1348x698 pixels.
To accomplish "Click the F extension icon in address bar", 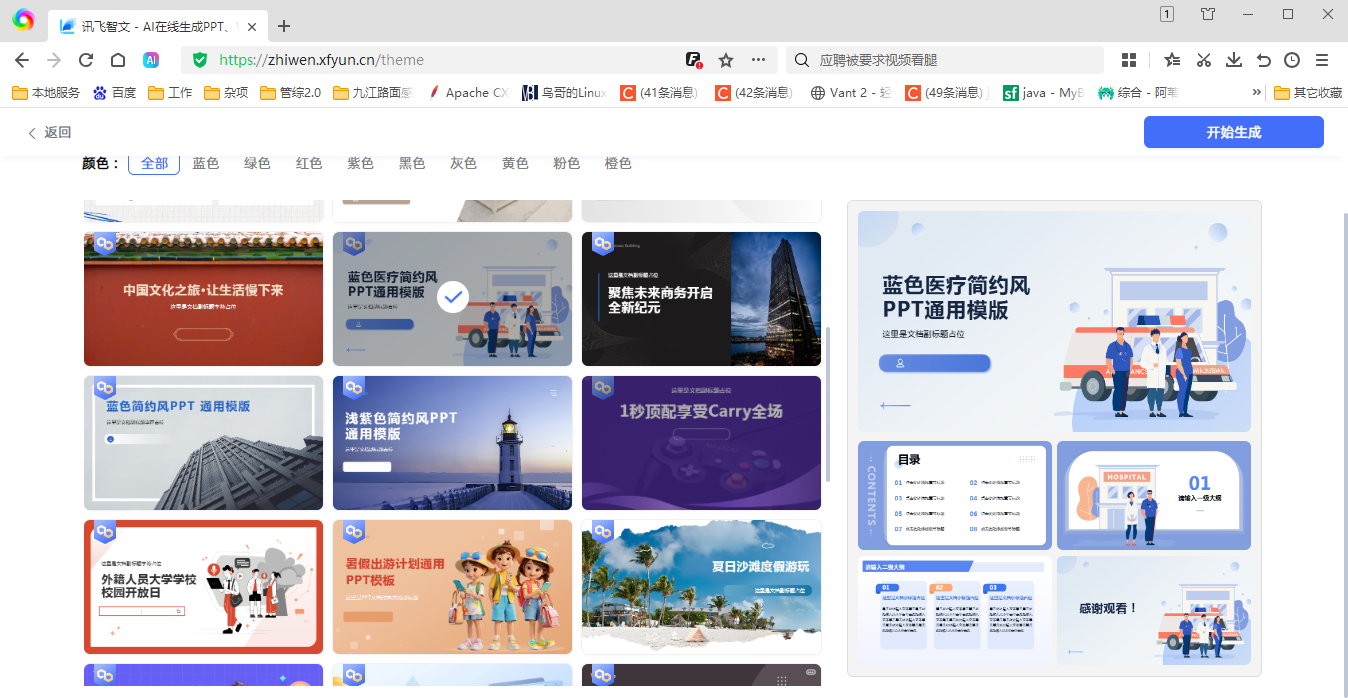I will pos(694,60).
